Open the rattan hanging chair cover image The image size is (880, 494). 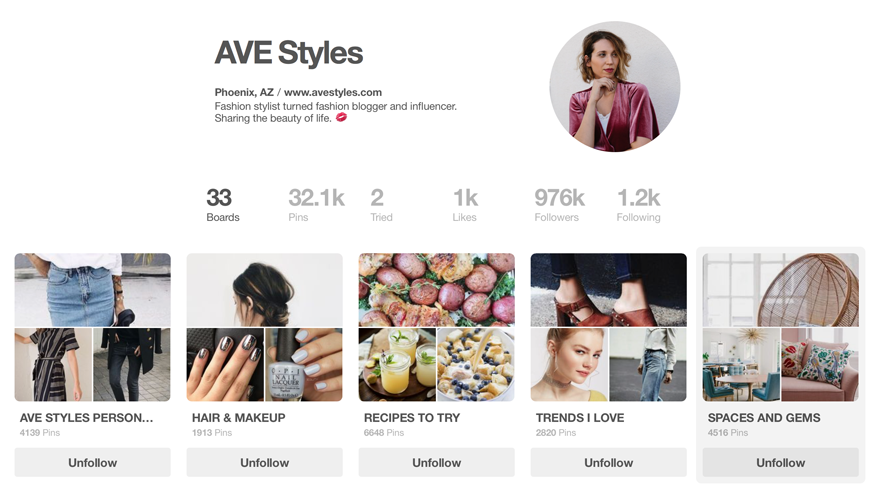(781, 290)
